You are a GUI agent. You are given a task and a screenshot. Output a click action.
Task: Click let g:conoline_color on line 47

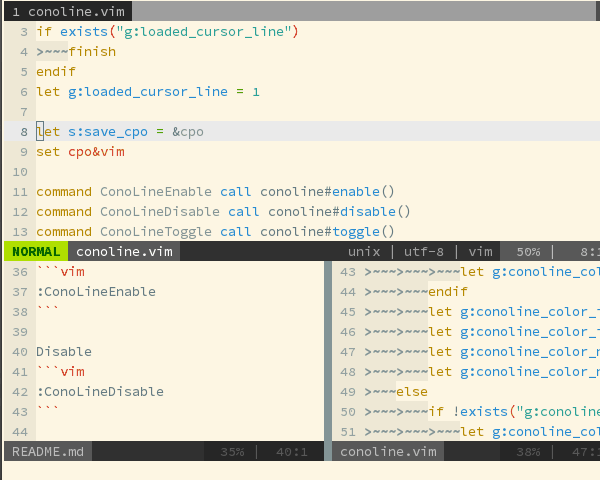point(514,352)
